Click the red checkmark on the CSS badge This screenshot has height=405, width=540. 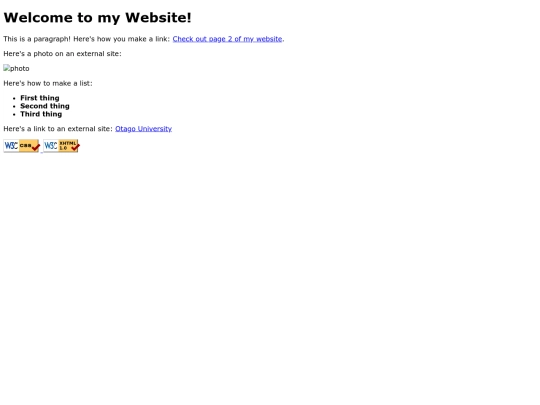[x=36, y=147]
